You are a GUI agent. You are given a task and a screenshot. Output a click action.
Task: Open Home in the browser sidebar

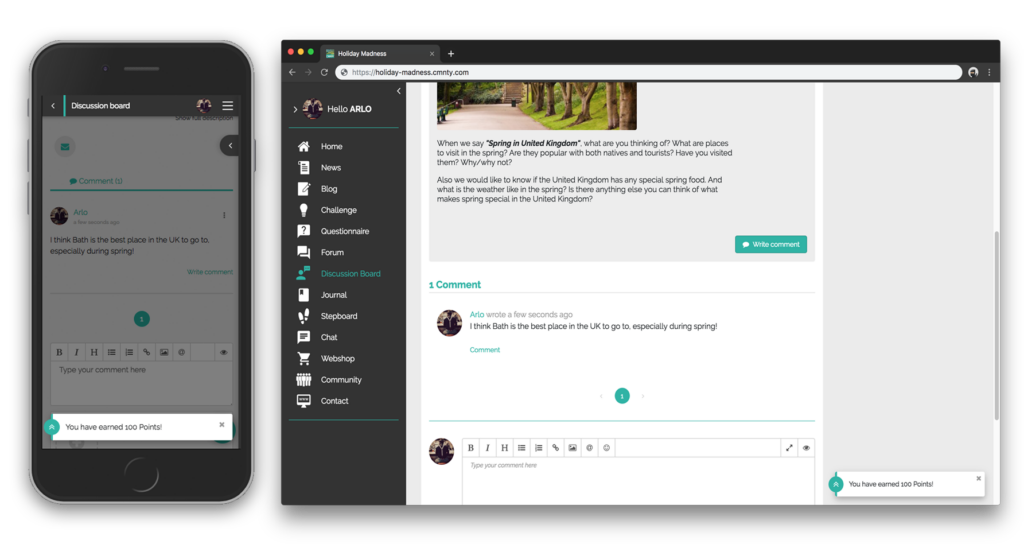331,146
